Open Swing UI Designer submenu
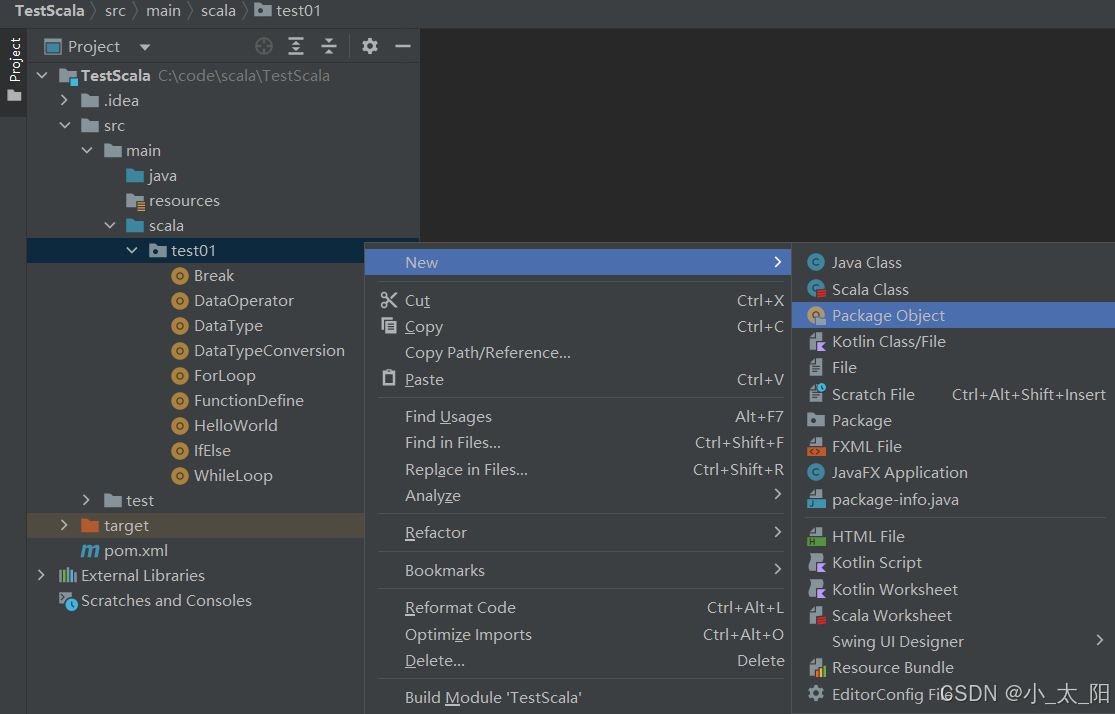This screenshot has height=714, width=1115. click(953, 641)
